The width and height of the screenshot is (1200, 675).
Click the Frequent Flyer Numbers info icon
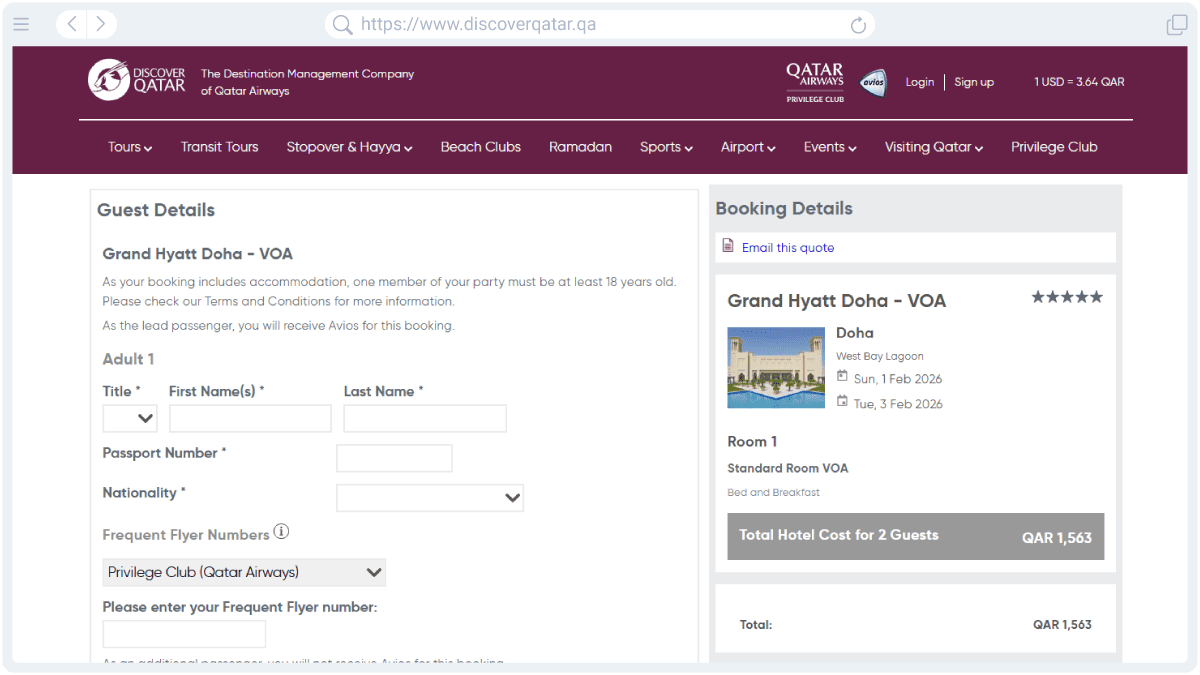(x=281, y=532)
